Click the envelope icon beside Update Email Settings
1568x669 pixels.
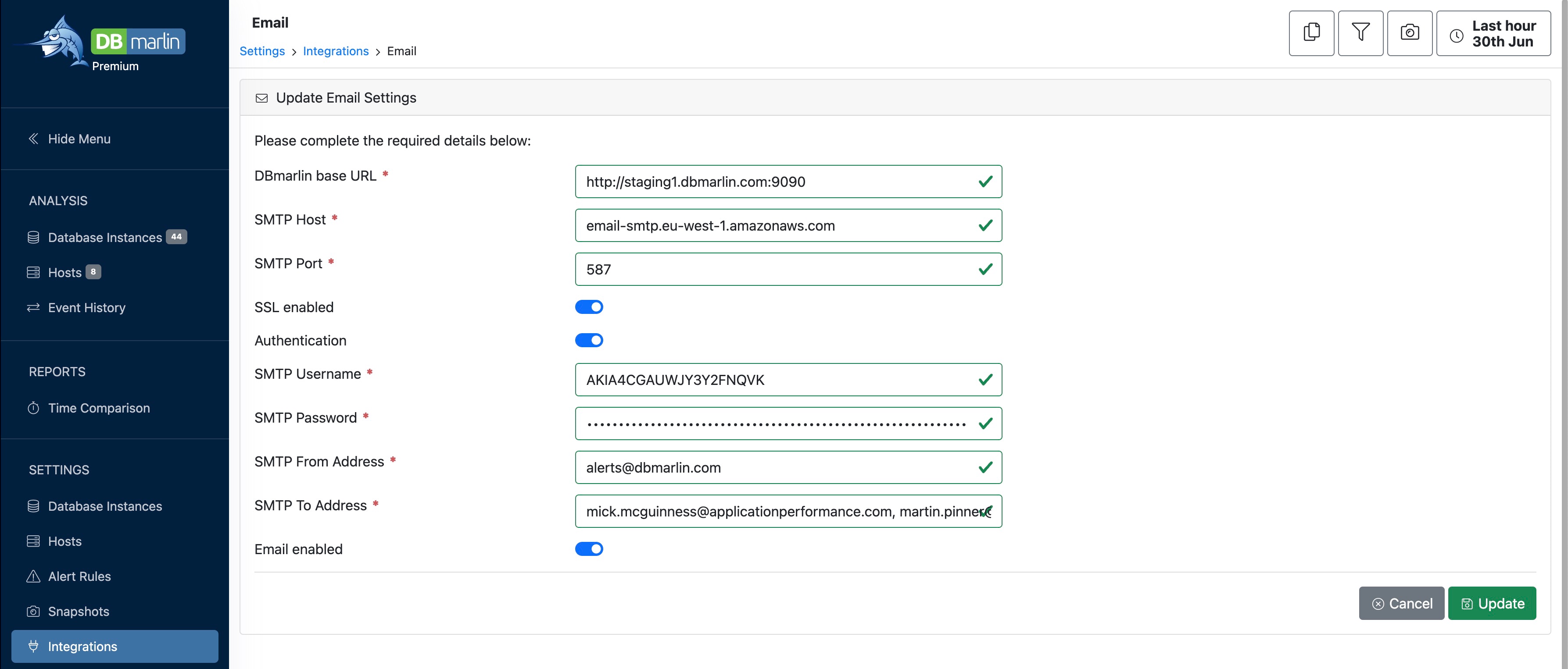tap(262, 98)
